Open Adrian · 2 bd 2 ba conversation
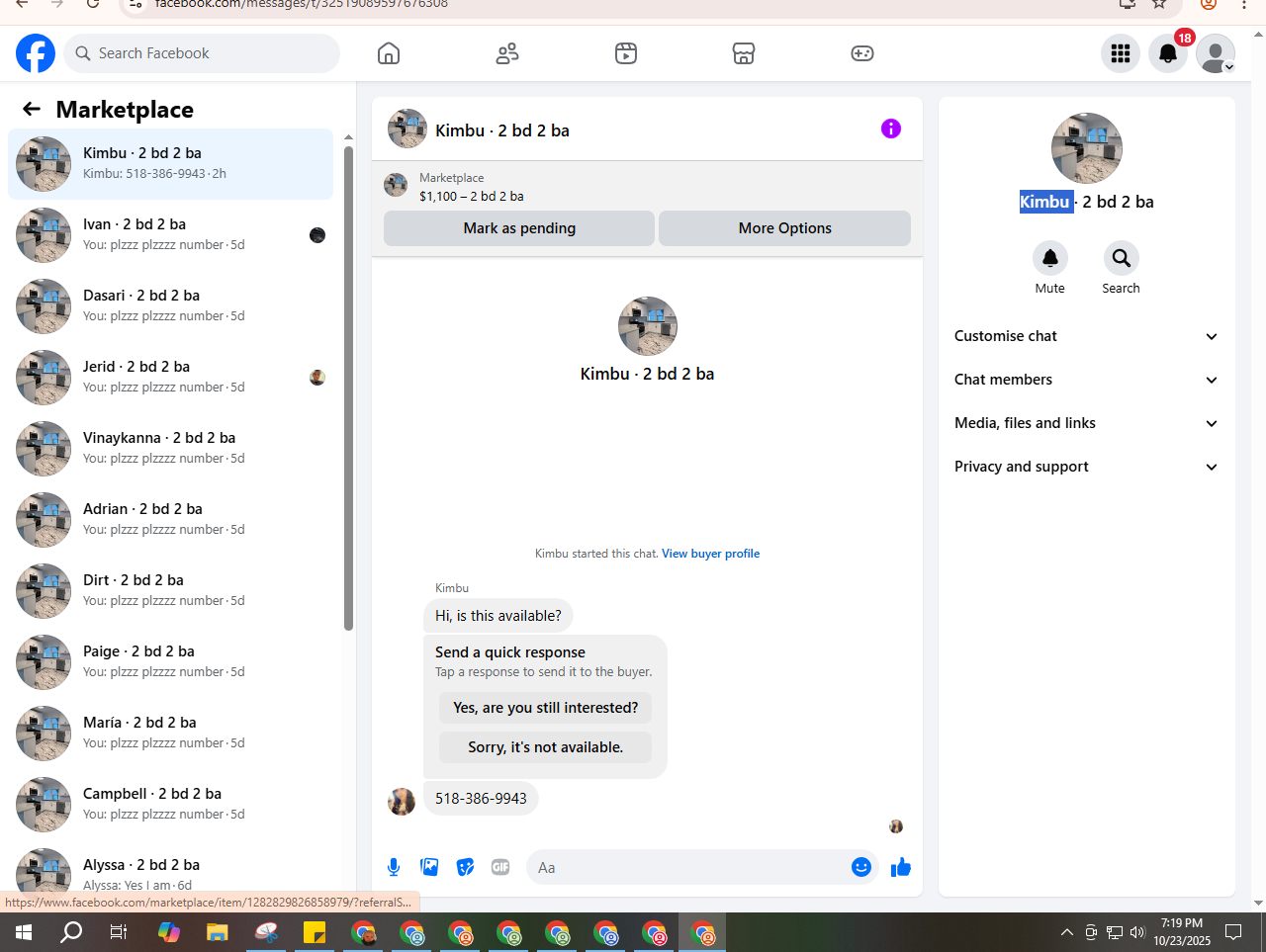The width and height of the screenshot is (1266, 952). (x=171, y=520)
